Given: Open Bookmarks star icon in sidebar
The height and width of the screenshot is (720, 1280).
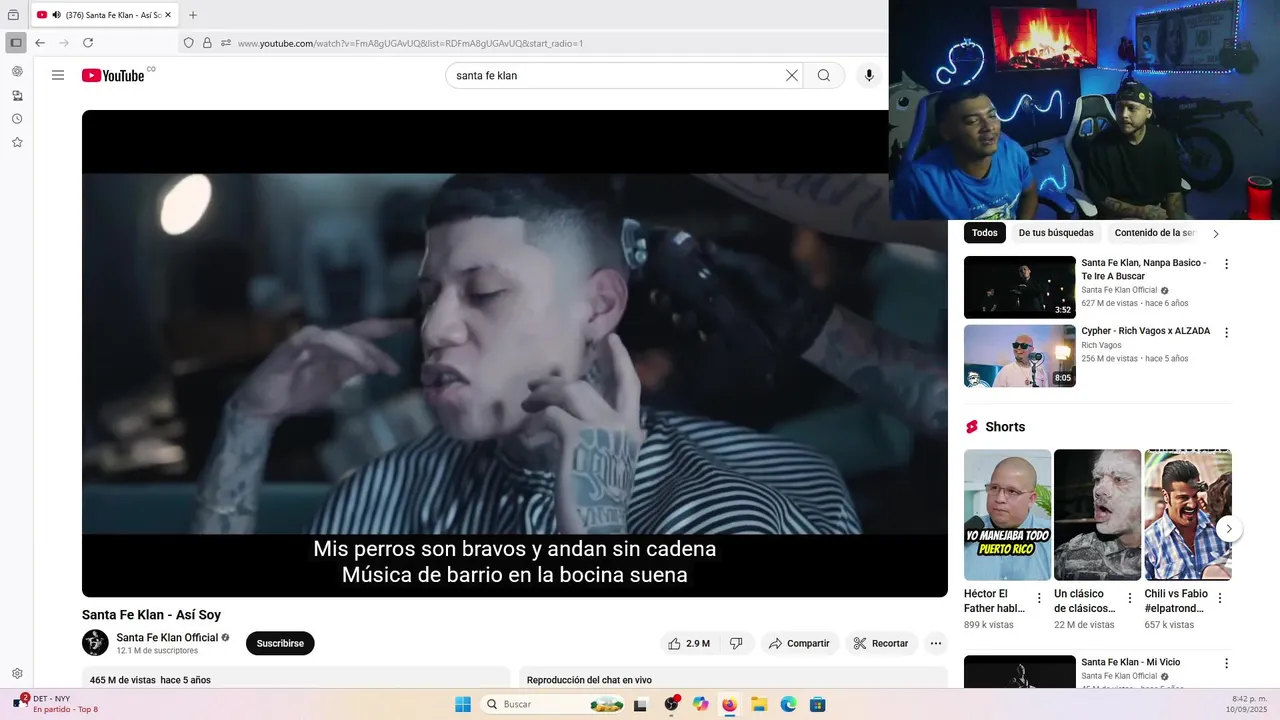Looking at the screenshot, I should pyautogui.click(x=17, y=143).
